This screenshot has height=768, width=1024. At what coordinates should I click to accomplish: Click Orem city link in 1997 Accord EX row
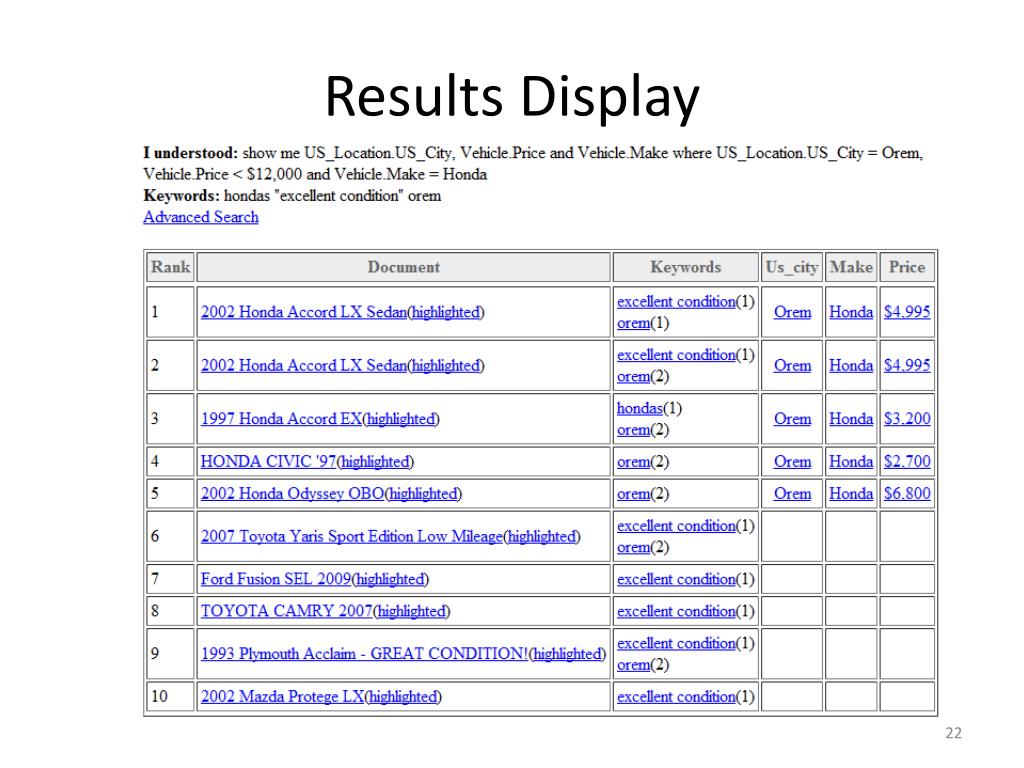pyautogui.click(x=792, y=419)
